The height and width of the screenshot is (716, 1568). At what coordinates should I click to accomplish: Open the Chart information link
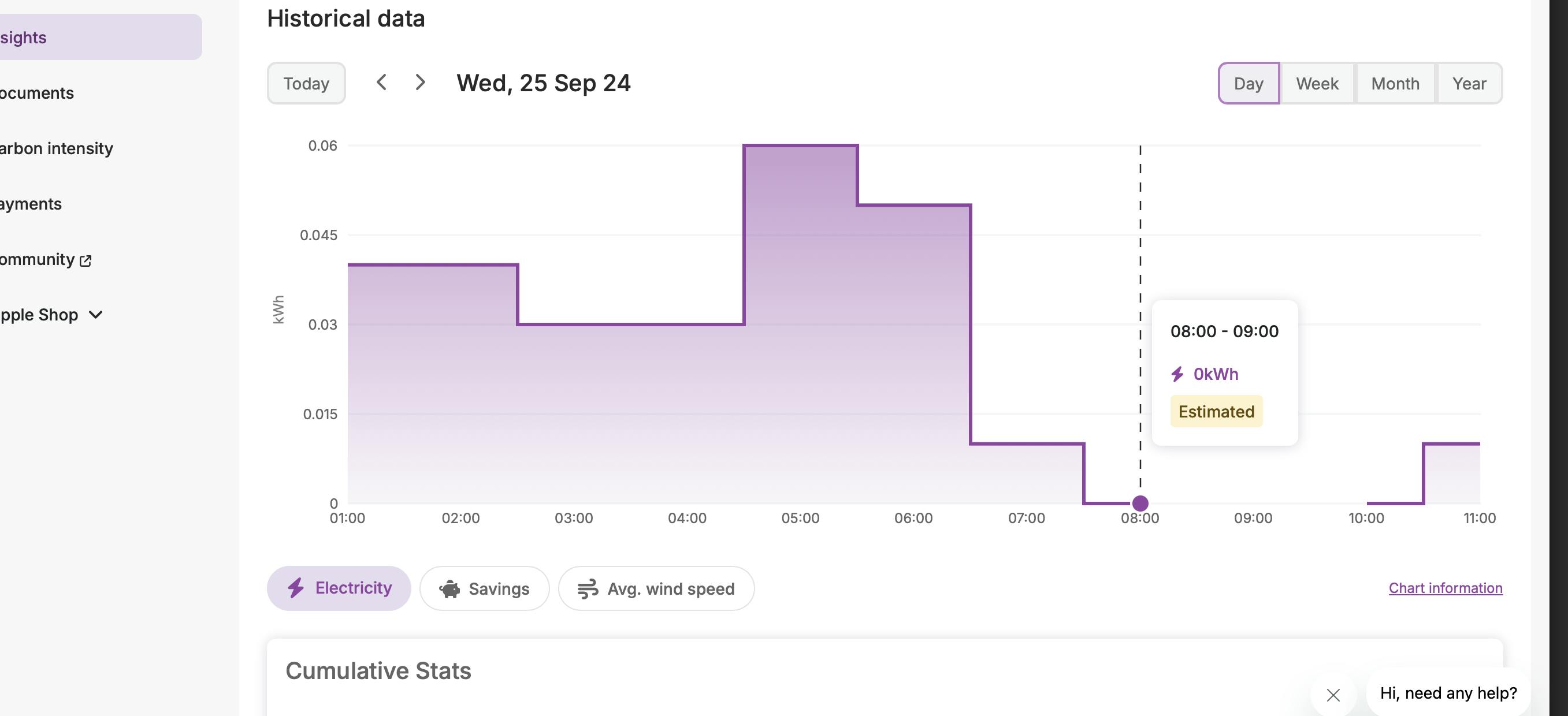pyautogui.click(x=1446, y=588)
